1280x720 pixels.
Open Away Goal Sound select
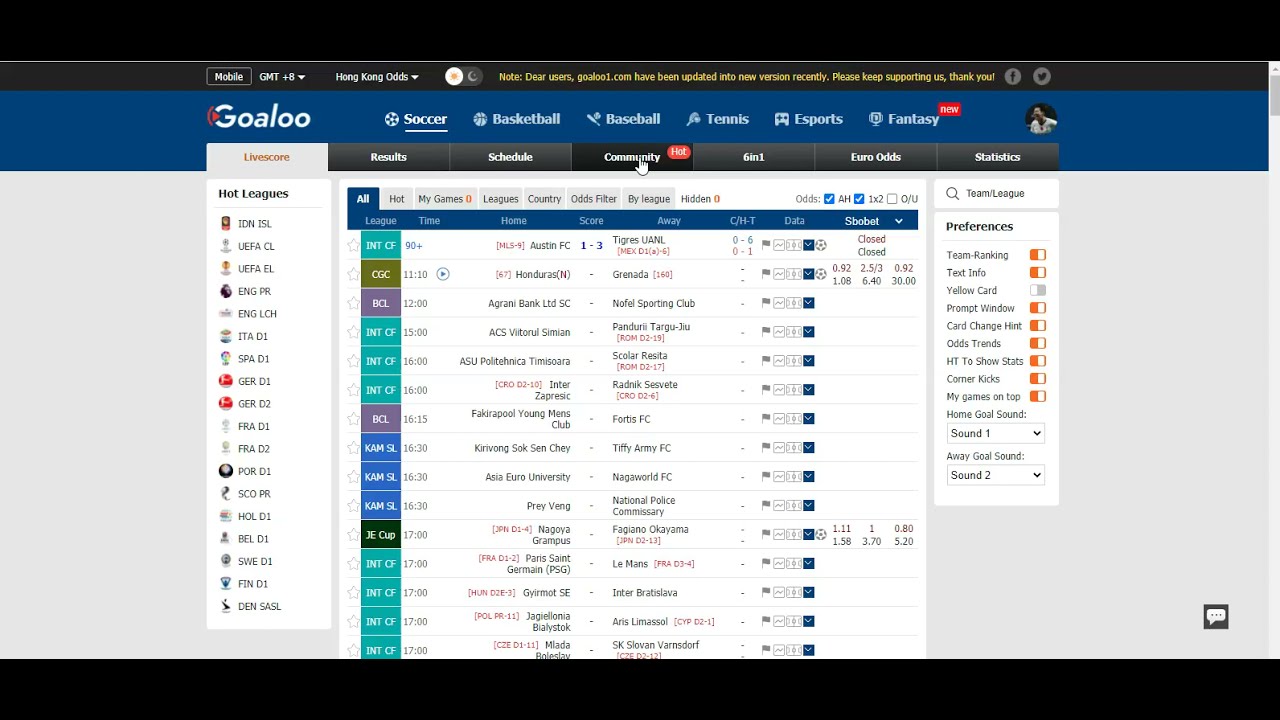pos(995,475)
